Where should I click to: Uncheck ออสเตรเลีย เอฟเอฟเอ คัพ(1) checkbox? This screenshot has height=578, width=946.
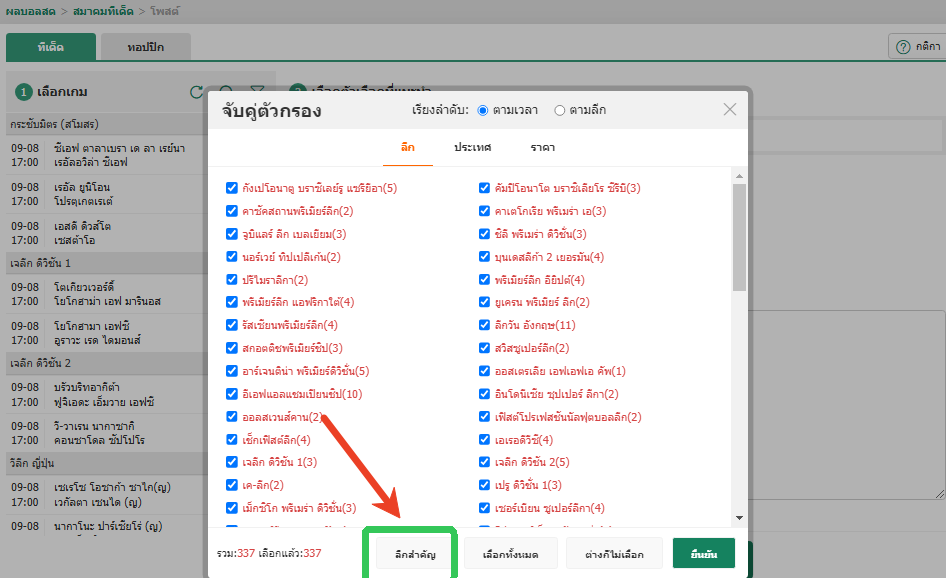pos(484,371)
